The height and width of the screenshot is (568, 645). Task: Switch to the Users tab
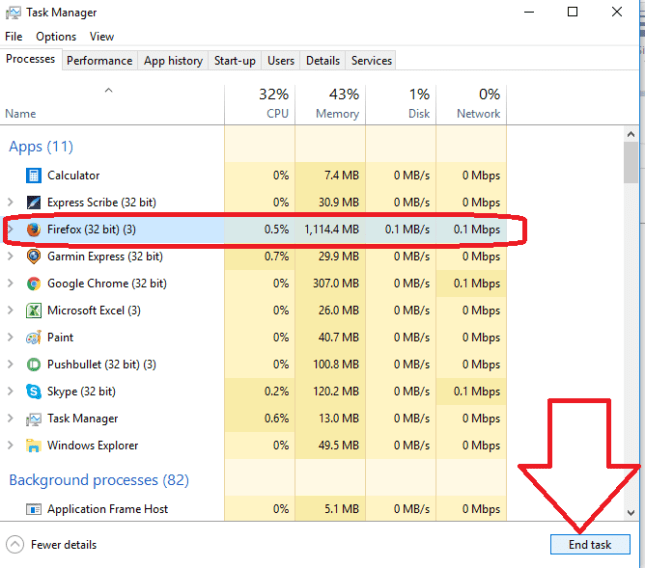pos(281,61)
